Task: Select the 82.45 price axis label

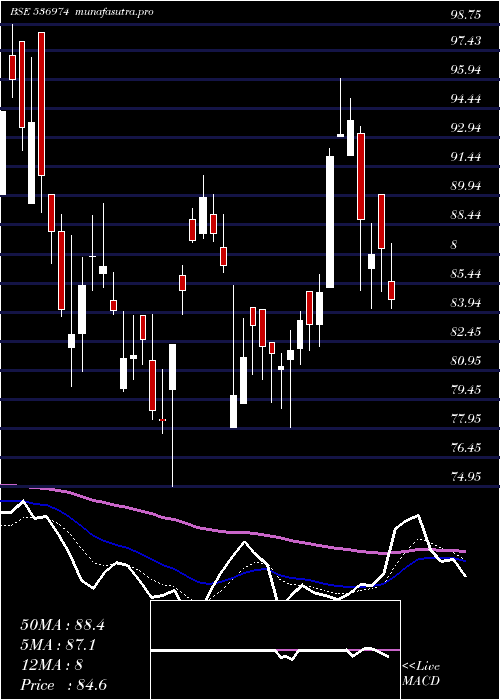Action: (x=466, y=332)
